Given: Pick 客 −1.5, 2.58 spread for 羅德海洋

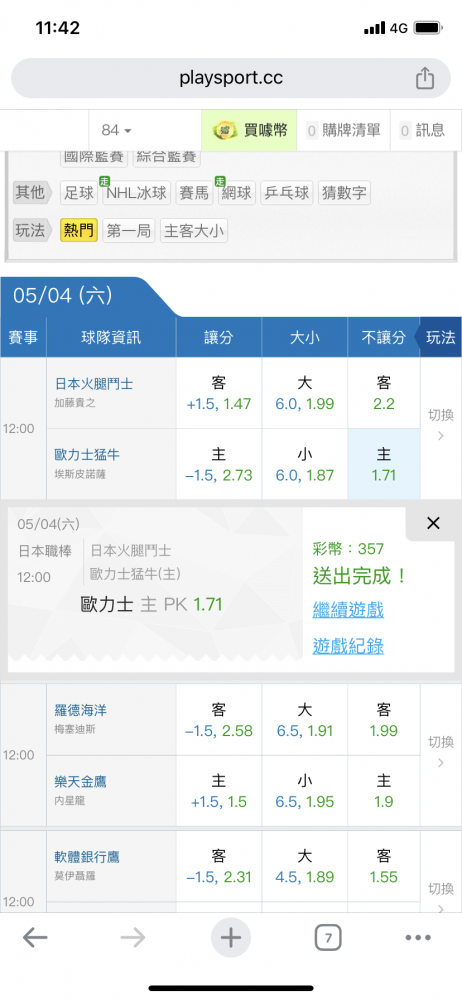Looking at the screenshot, I should click(x=219, y=719).
